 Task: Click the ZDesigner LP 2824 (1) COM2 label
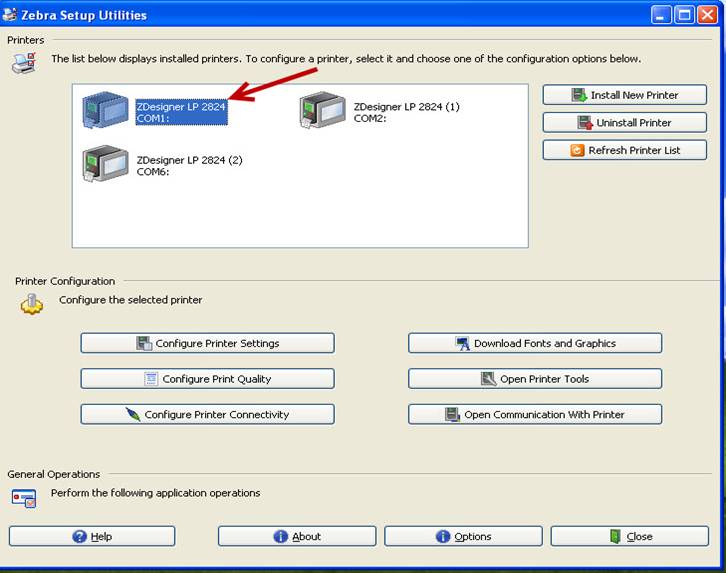click(x=406, y=112)
